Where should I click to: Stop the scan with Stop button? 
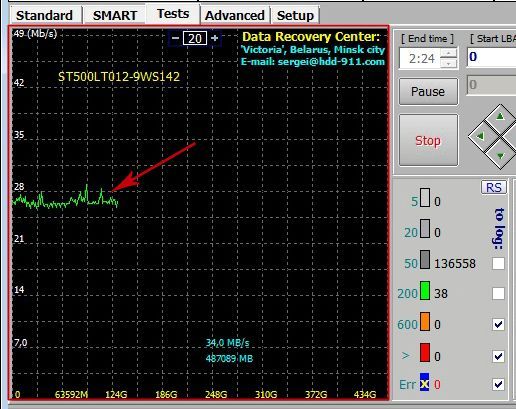pos(428,140)
